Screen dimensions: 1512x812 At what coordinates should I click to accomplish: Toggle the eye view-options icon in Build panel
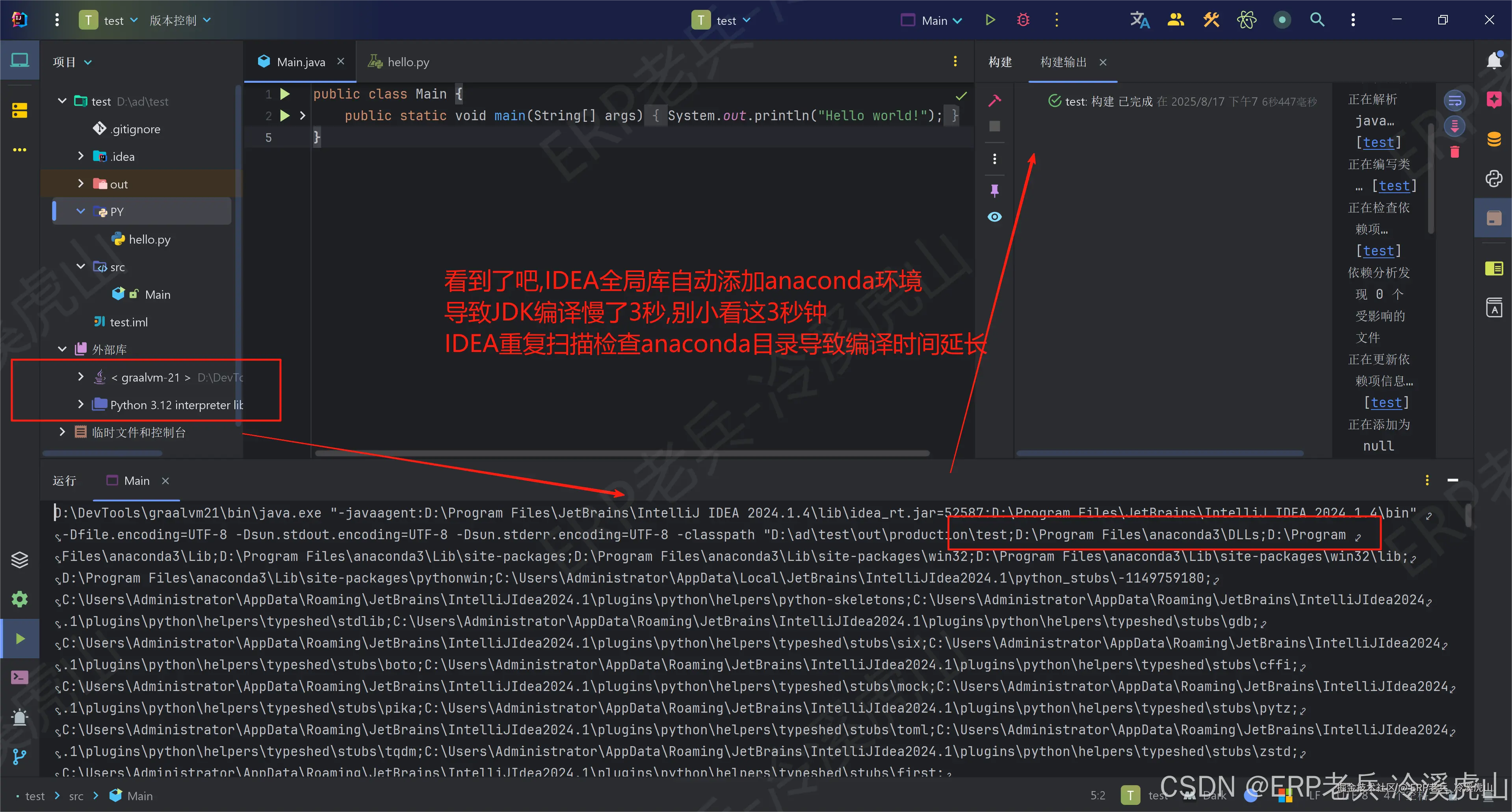pos(994,217)
